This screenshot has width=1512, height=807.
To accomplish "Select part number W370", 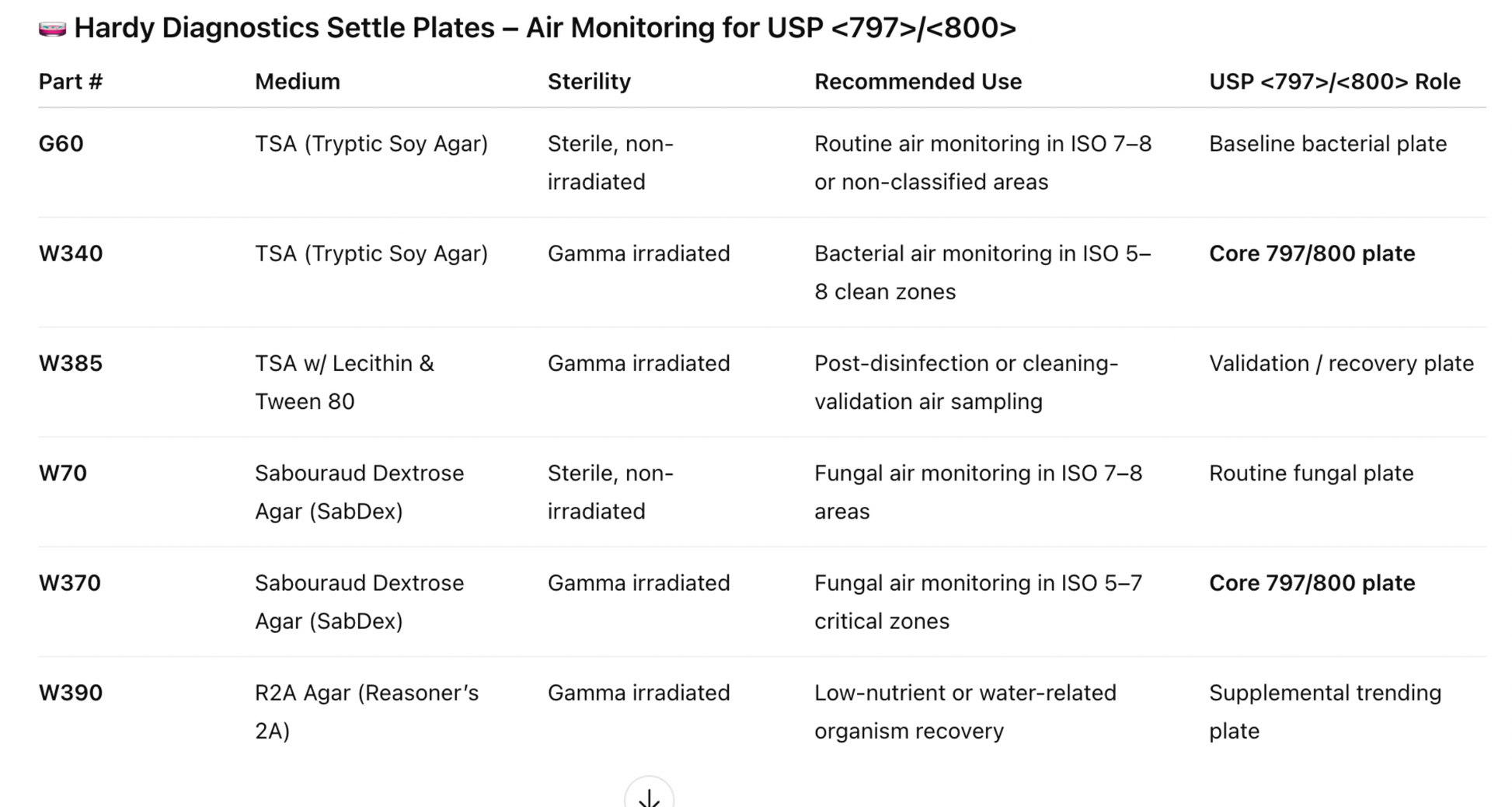I will (70, 583).
